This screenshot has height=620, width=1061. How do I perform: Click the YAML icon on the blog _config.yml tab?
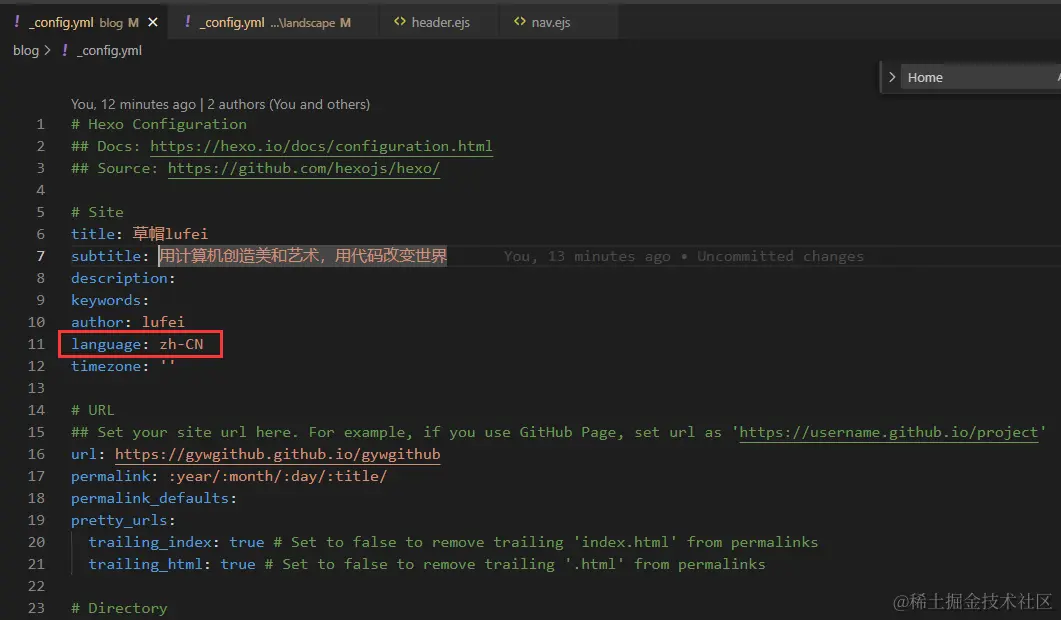point(17,22)
